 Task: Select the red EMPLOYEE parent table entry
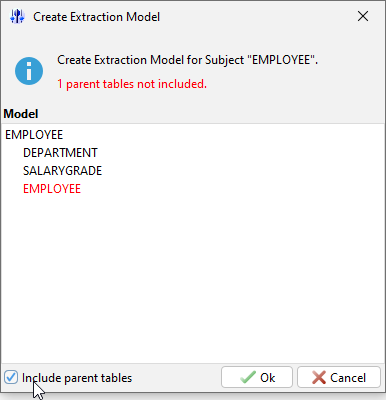click(52, 189)
